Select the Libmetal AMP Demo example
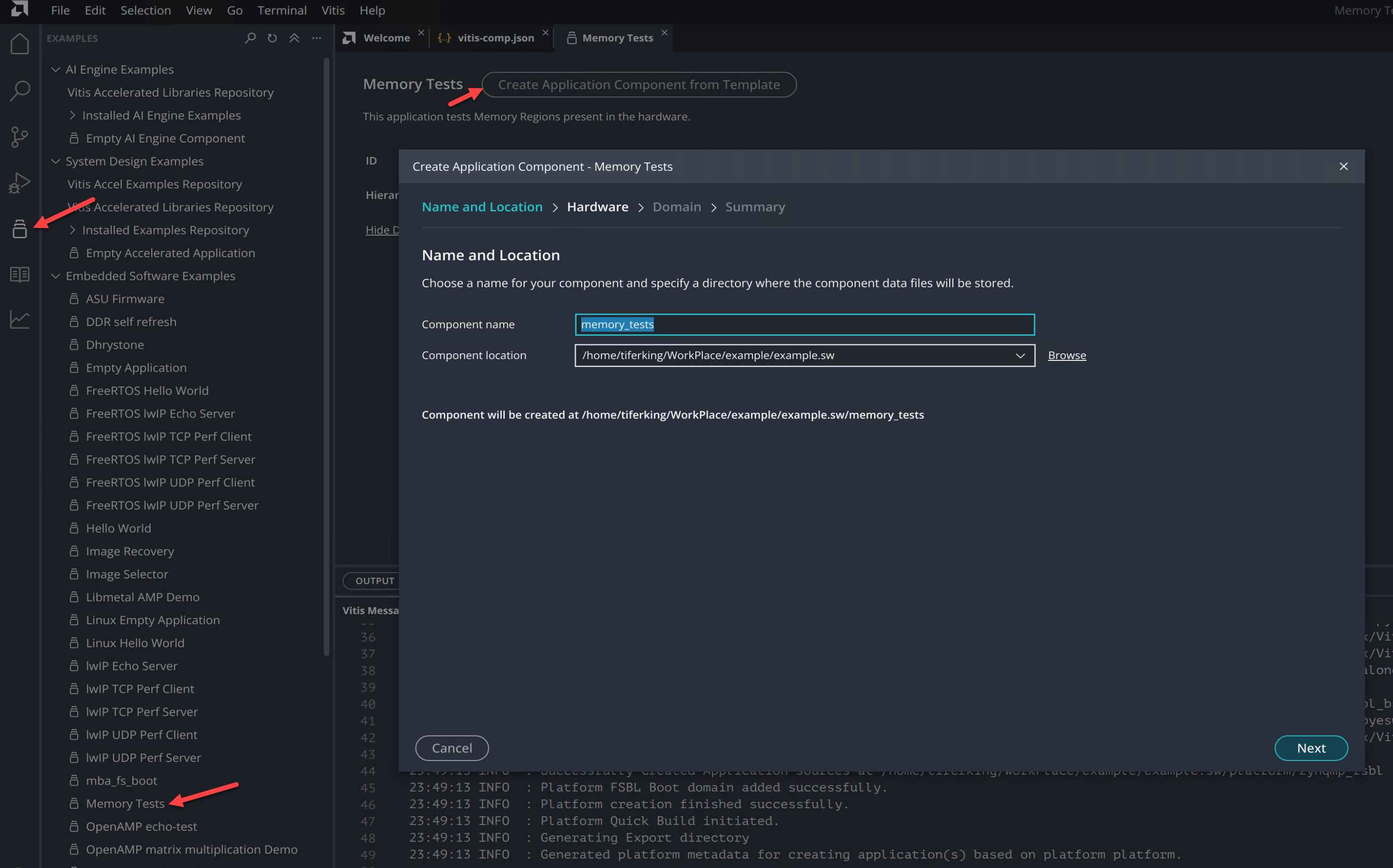 pos(142,597)
